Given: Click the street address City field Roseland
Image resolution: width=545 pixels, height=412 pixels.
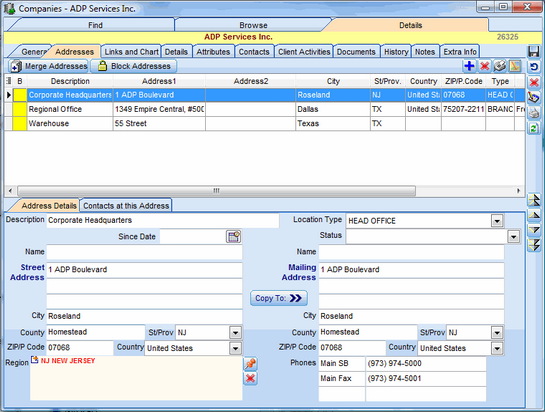Looking at the screenshot, I should (144, 316).
